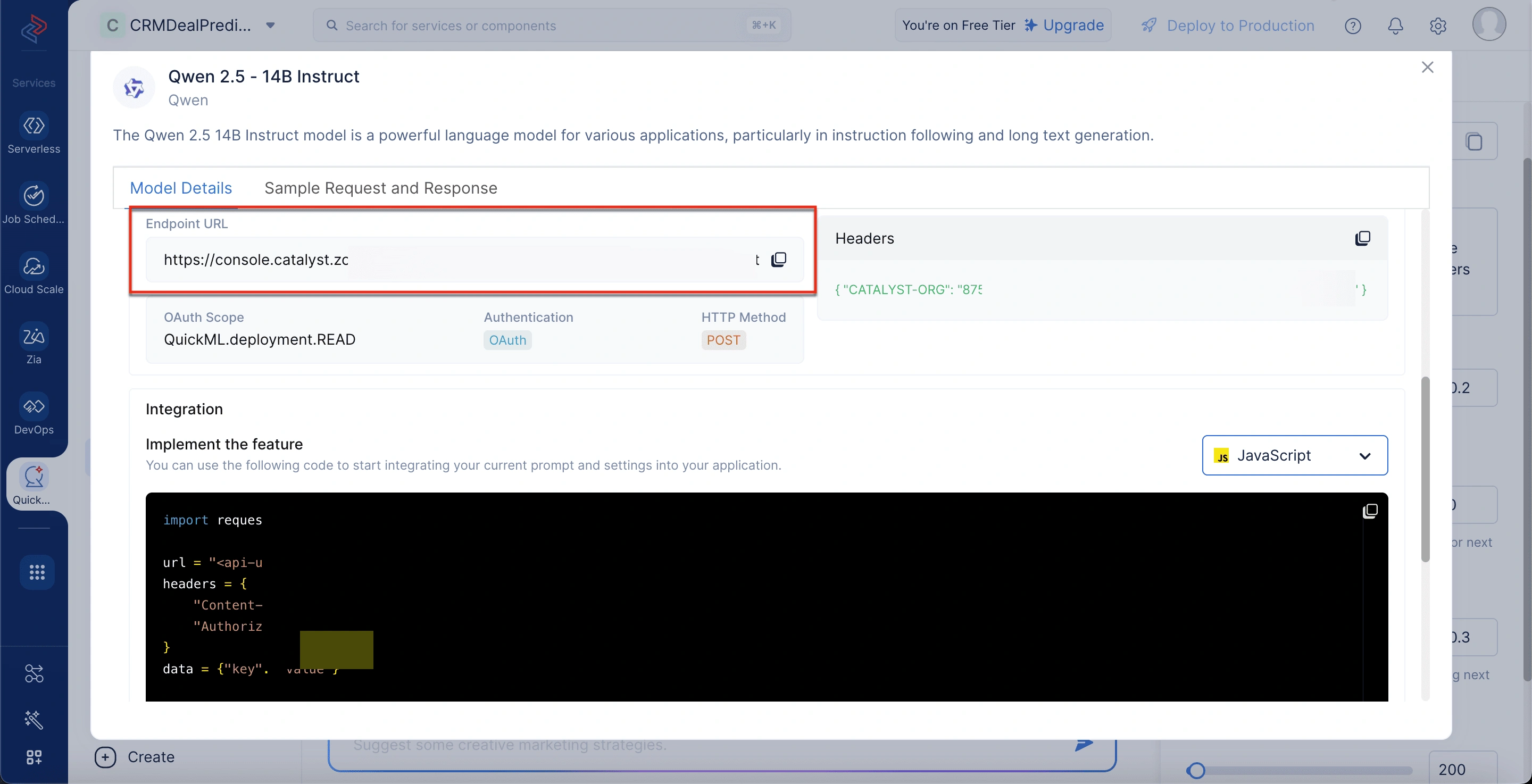Screen dimensions: 1532x784
Task: Copy the Headers JSON
Action: click(1362, 238)
